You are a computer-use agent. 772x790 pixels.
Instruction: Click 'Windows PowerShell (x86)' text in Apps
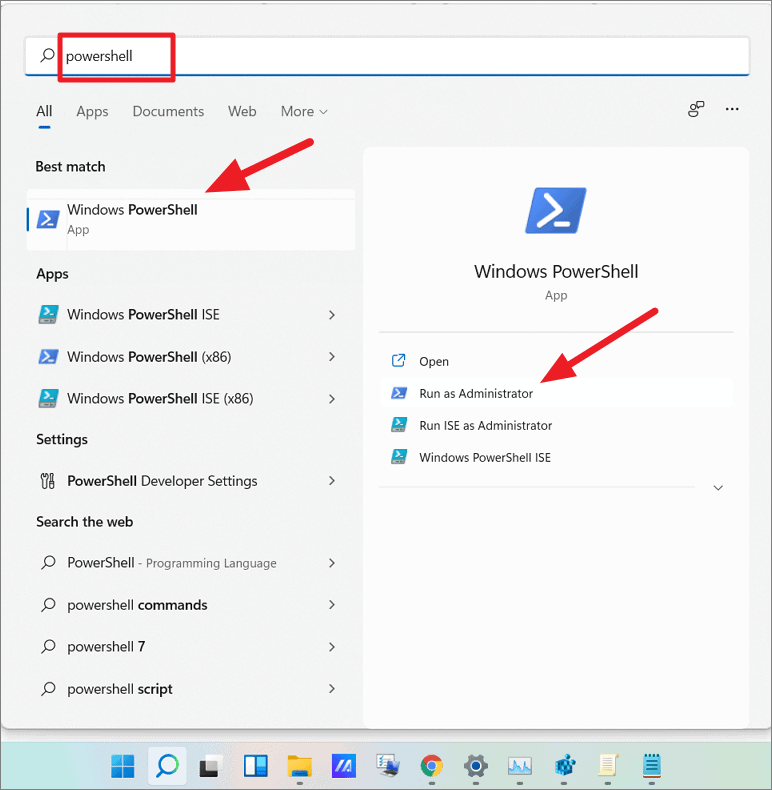pyautogui.click(x=149, y=357)
